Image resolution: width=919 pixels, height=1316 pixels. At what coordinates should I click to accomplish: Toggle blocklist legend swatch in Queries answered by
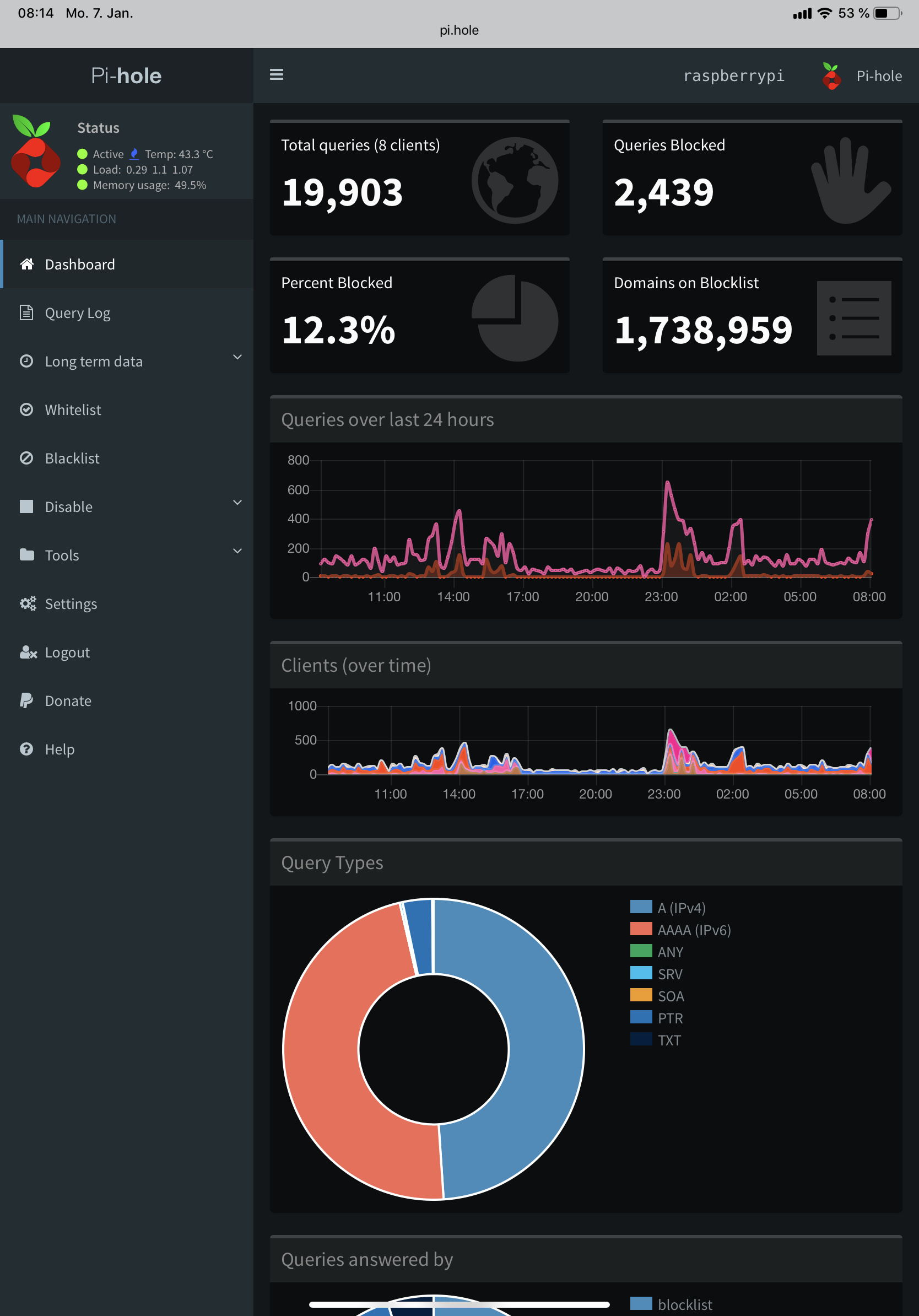click(641, 1303)
